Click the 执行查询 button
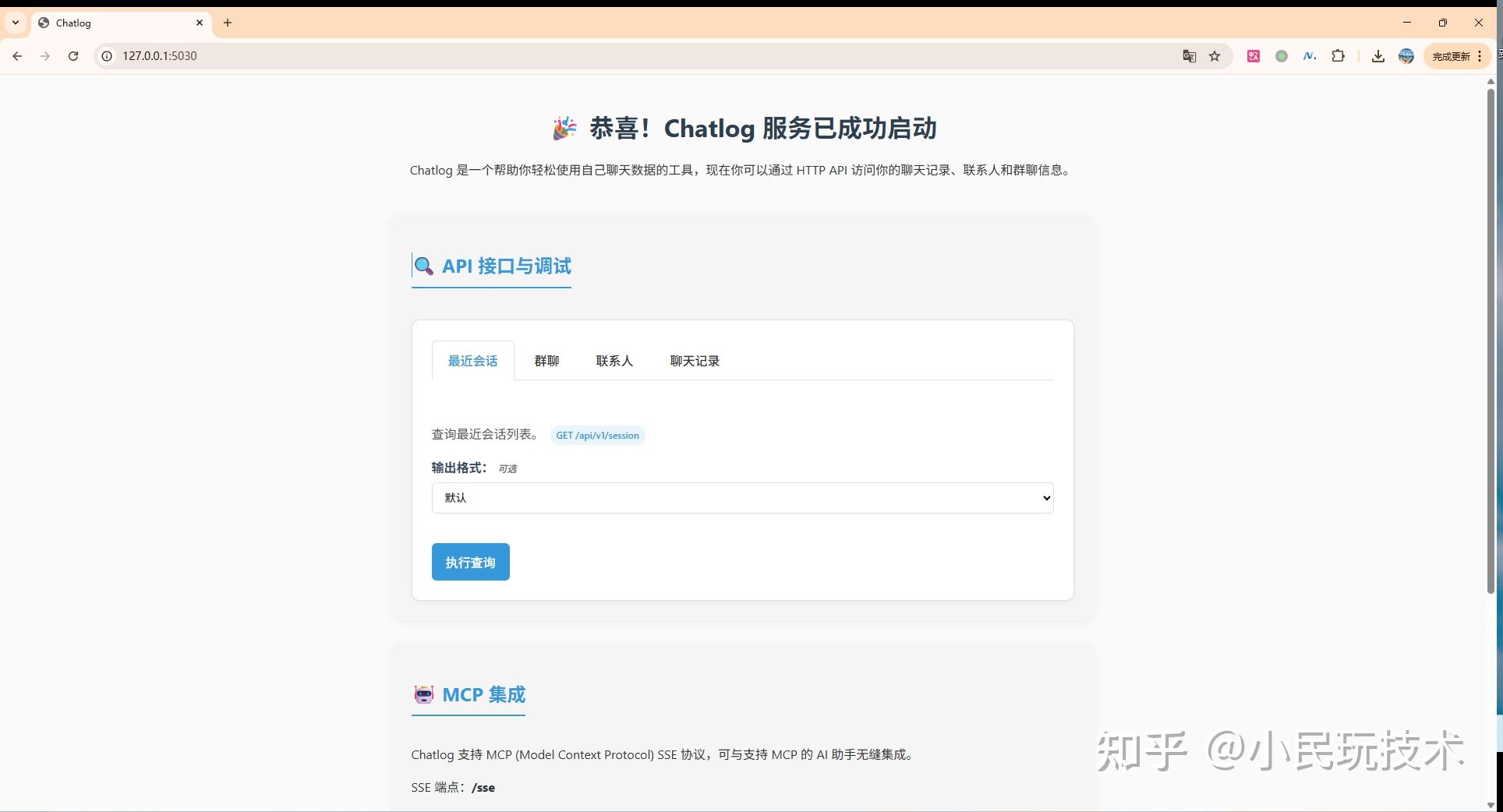 click(x=470, y=562)
